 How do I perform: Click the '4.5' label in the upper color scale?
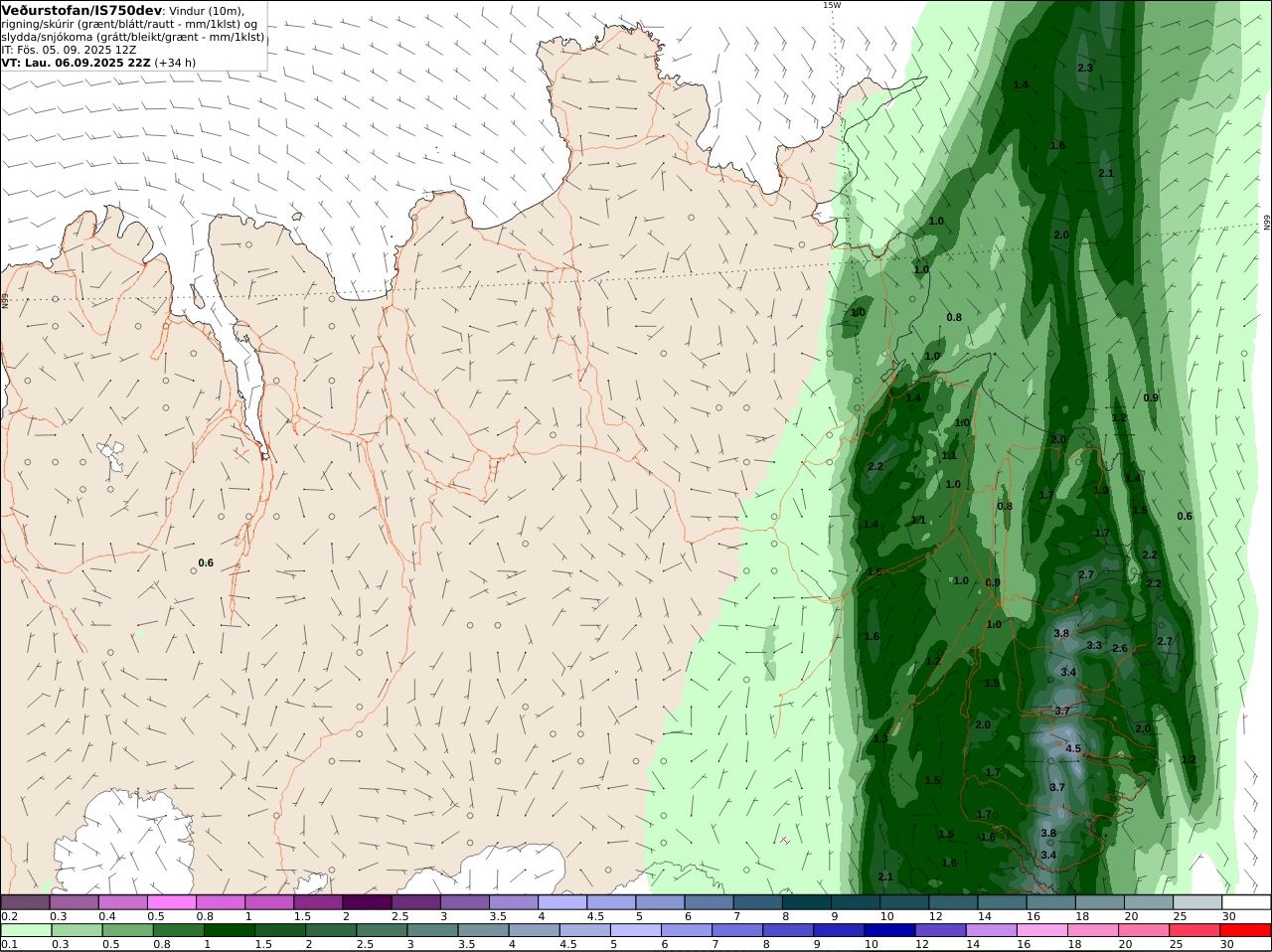click(595, 916)
